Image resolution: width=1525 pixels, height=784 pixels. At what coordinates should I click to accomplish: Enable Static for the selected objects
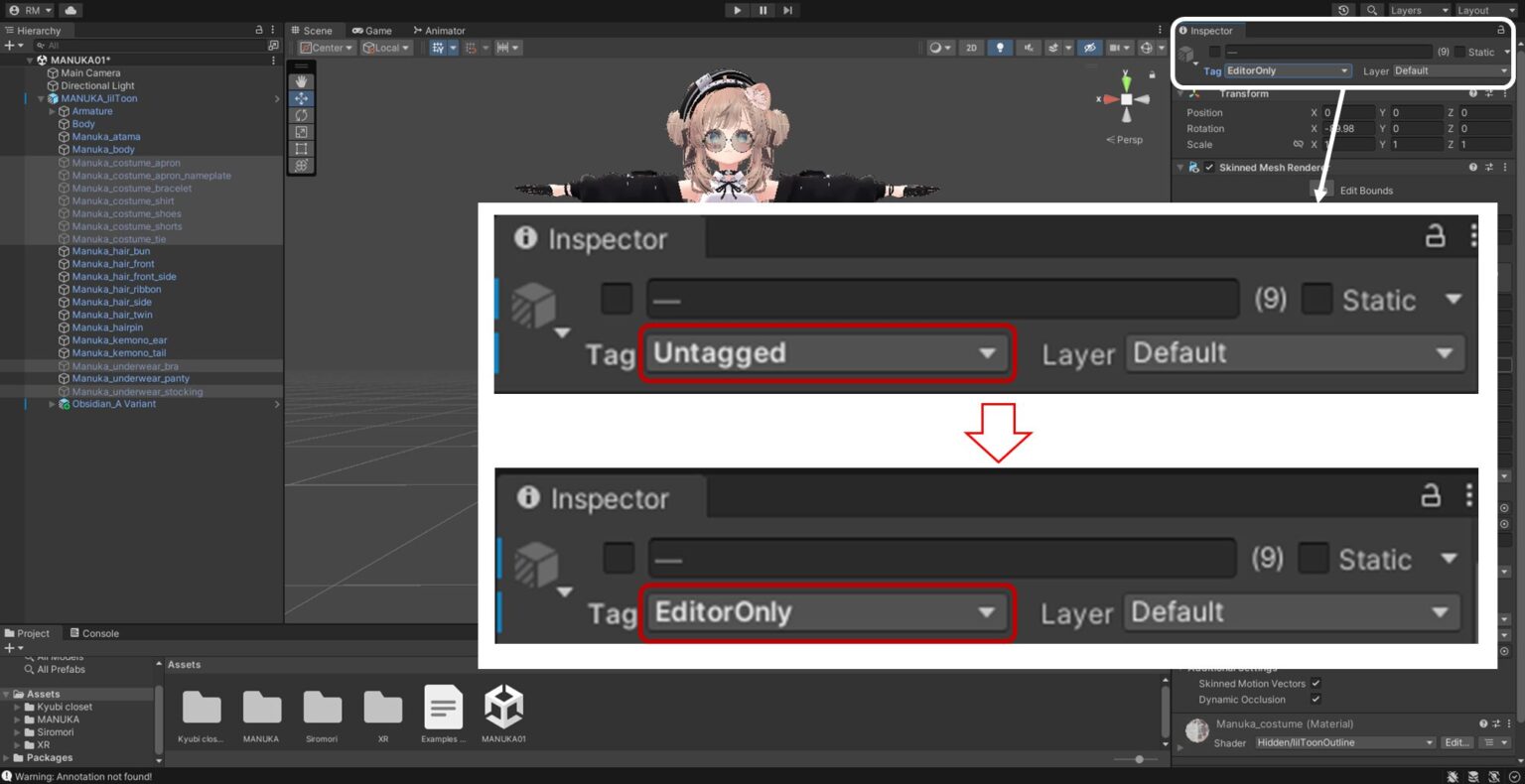point(1460,52)
